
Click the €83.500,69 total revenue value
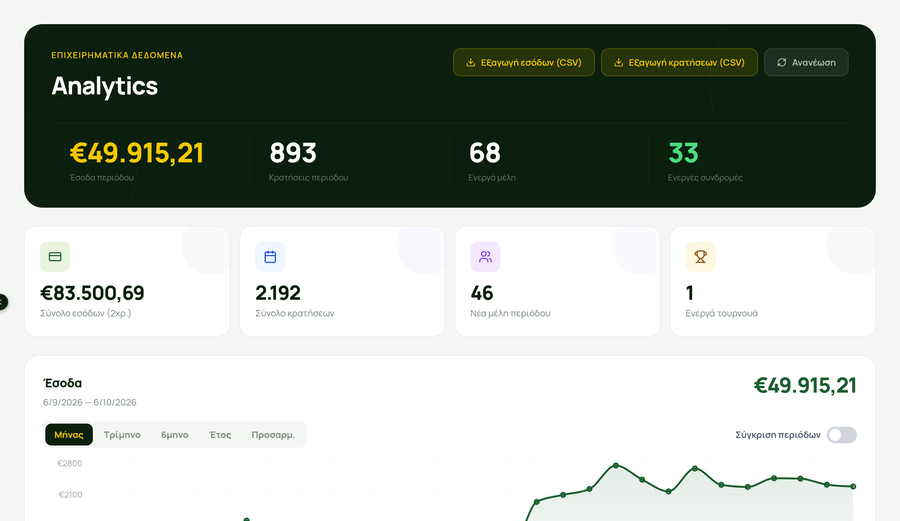[x=92, y=293]
